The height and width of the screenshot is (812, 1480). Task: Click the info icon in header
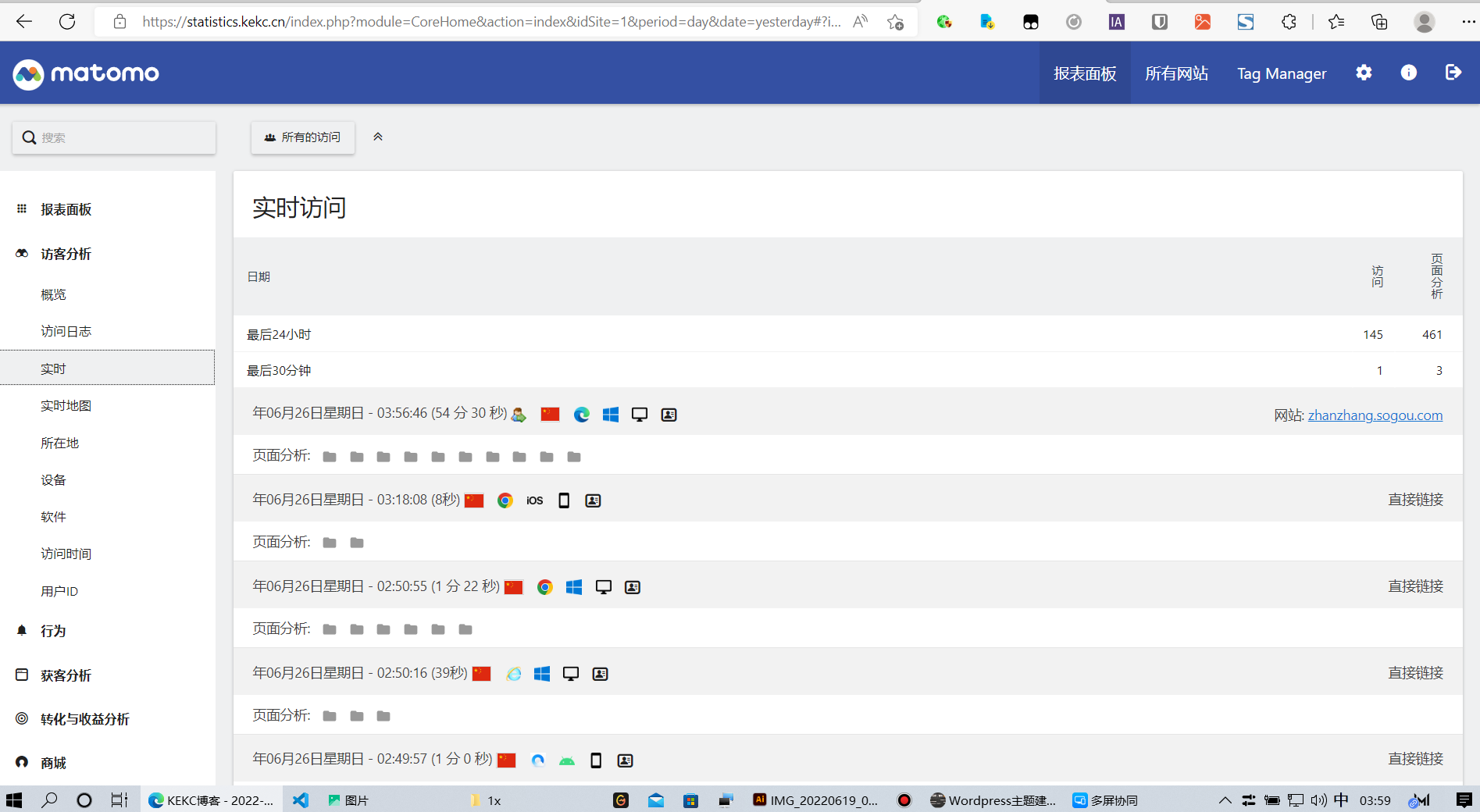click(1408, 73)
